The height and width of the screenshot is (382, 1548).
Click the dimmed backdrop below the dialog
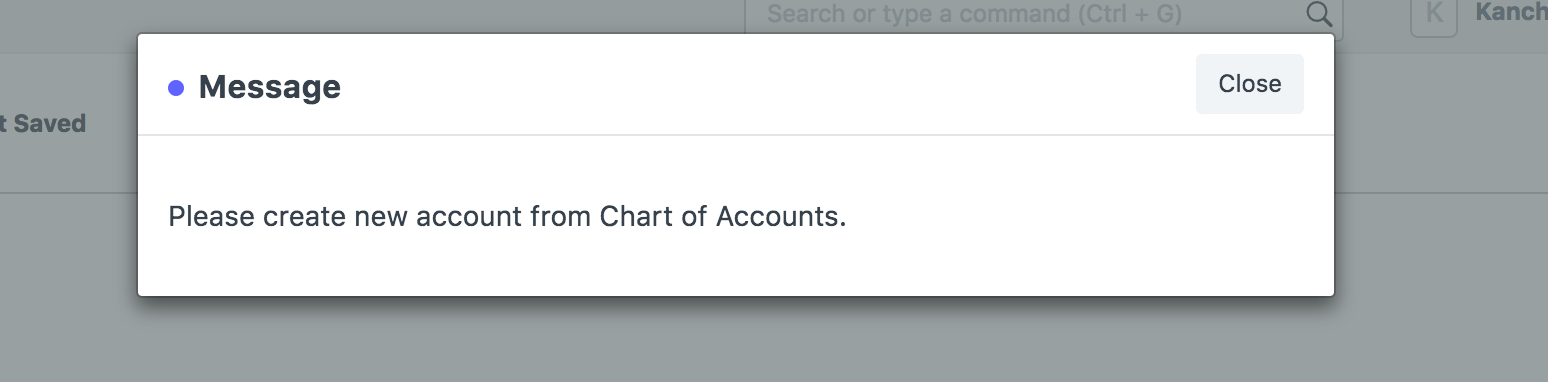tap(735, 340)
